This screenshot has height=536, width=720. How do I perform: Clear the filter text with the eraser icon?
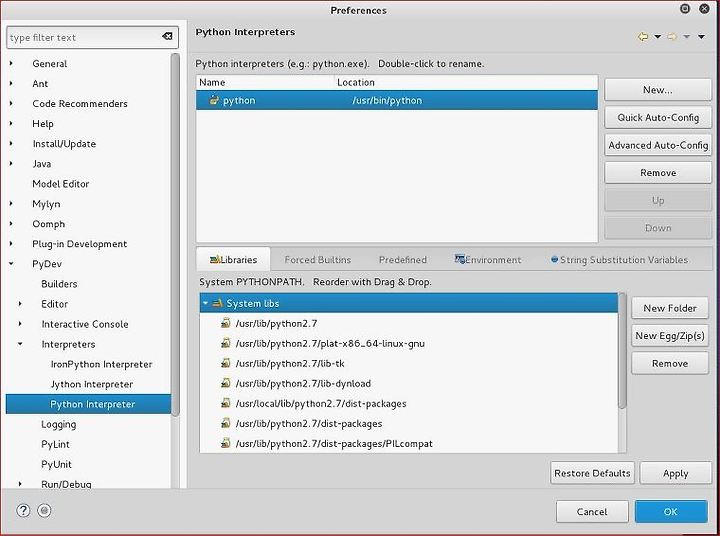[168, 36]
